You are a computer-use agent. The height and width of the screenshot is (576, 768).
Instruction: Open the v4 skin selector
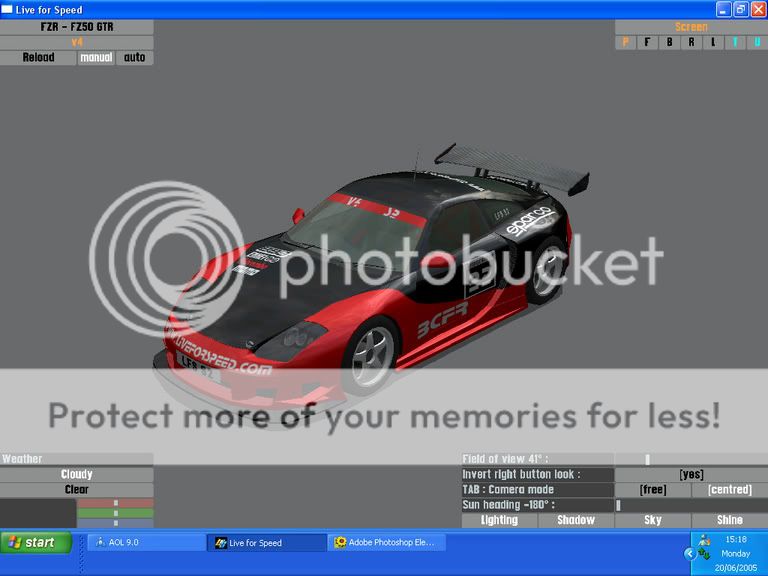point(77,42)
